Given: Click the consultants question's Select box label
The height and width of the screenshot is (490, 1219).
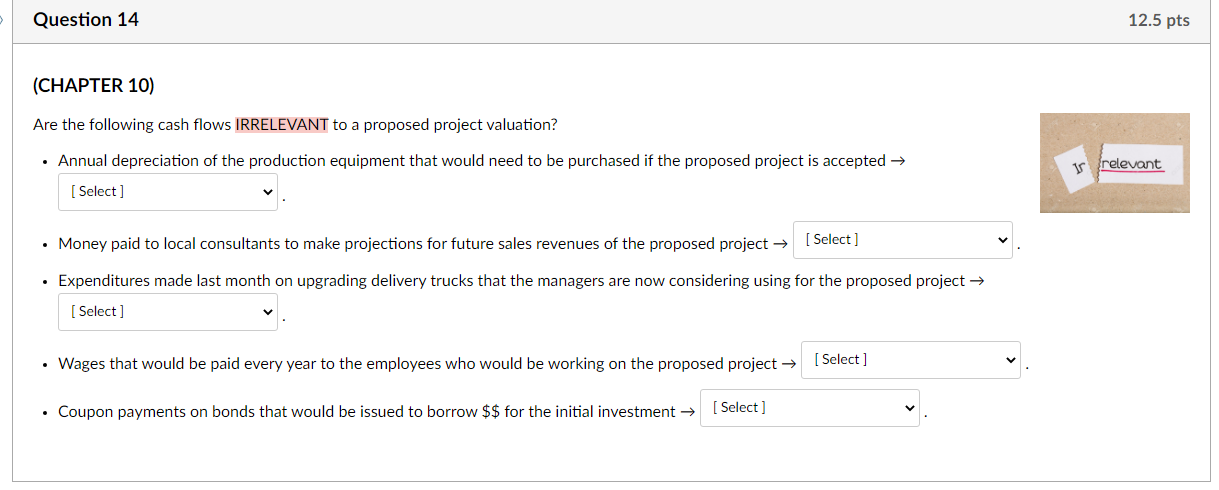Looking at the screenshot, I should [833, 240].
